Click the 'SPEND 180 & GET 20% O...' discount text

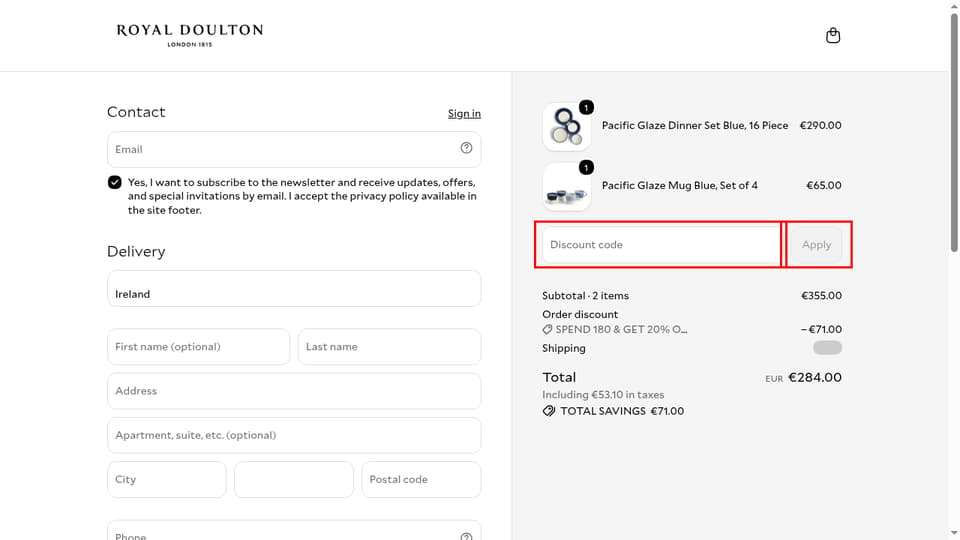click(x=621, y=329)
